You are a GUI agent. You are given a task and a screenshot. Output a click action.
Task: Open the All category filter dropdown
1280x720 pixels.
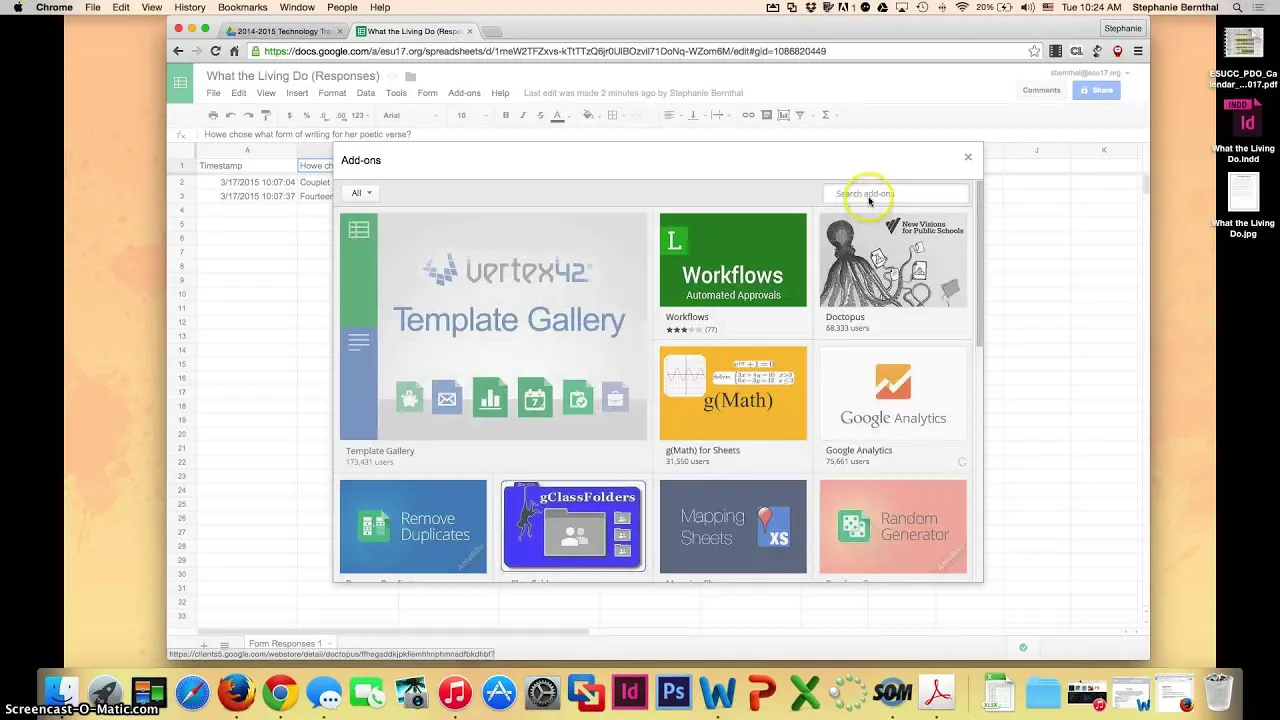[x=361, y=193]
